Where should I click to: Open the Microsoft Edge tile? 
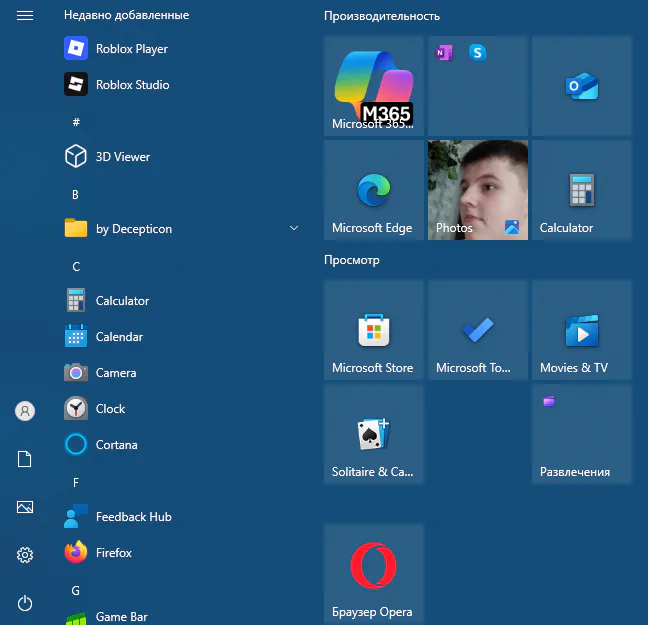pyautogui.click(x=374, y=190)
